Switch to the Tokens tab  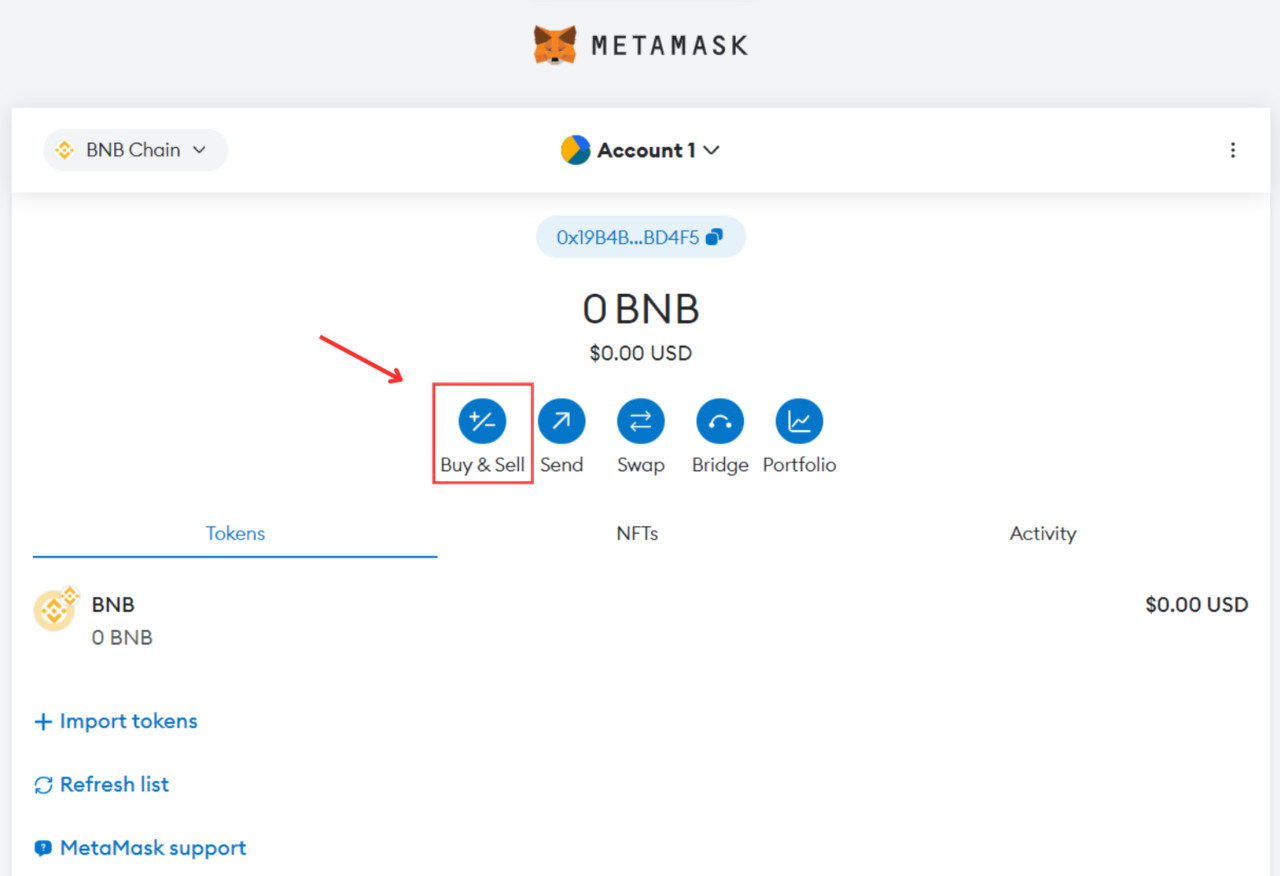click(x=235, y=534)
